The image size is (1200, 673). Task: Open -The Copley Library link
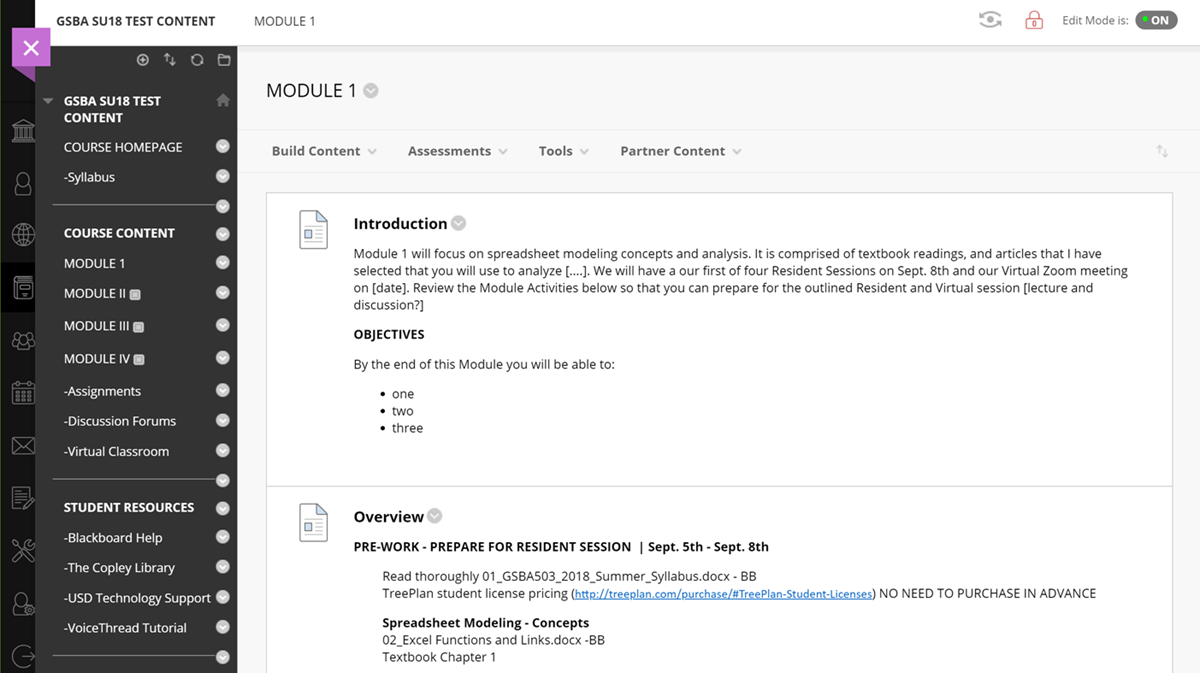pos(119,567)
